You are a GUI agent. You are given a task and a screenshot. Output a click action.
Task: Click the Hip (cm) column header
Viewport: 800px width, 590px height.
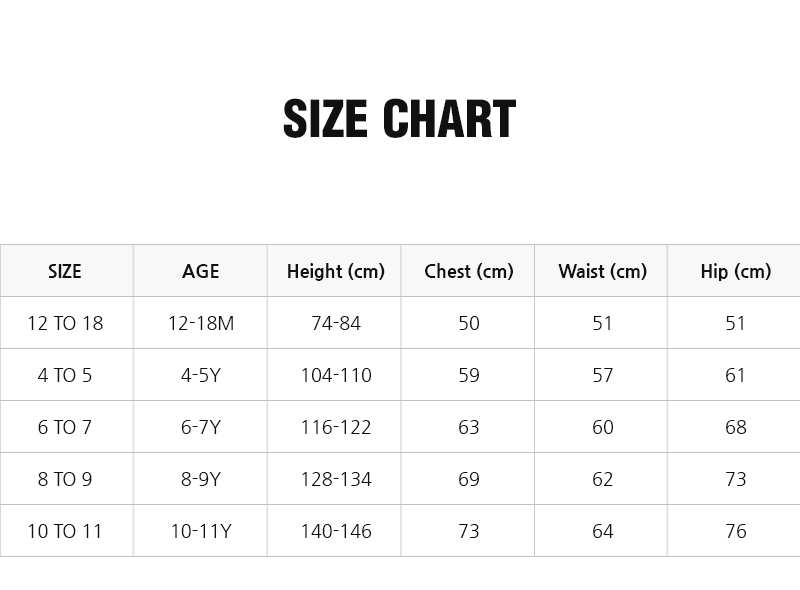[x=736, y=271]
